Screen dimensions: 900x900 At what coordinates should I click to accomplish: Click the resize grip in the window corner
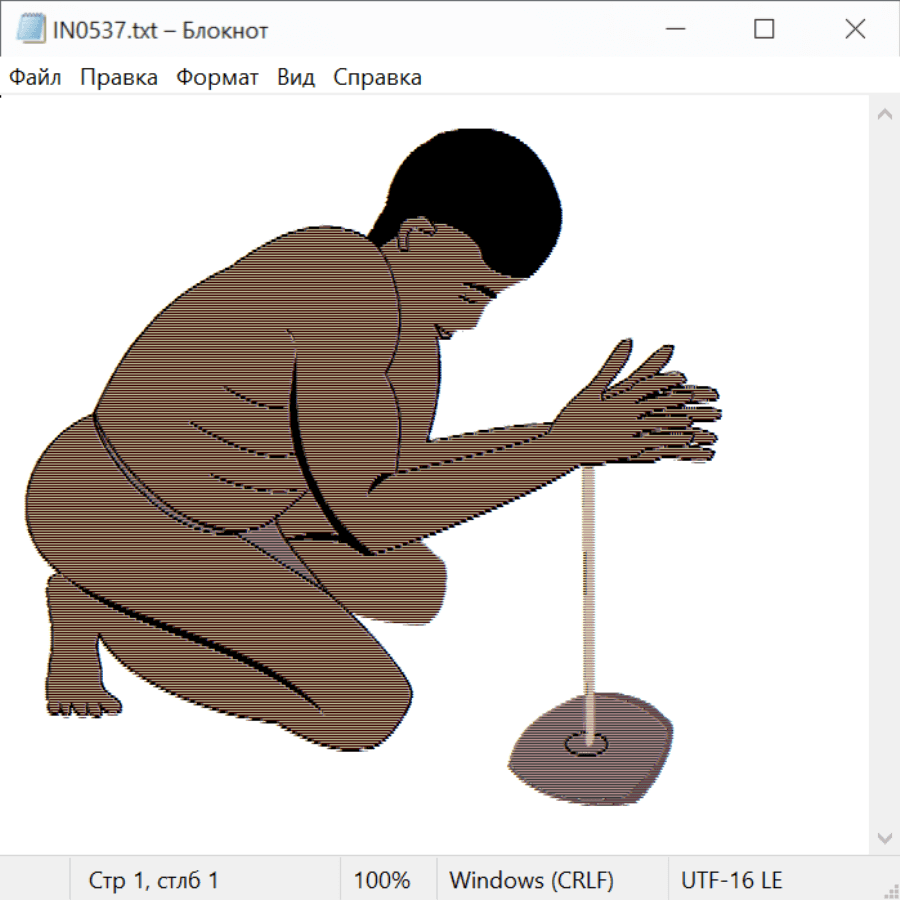point(891,891)
